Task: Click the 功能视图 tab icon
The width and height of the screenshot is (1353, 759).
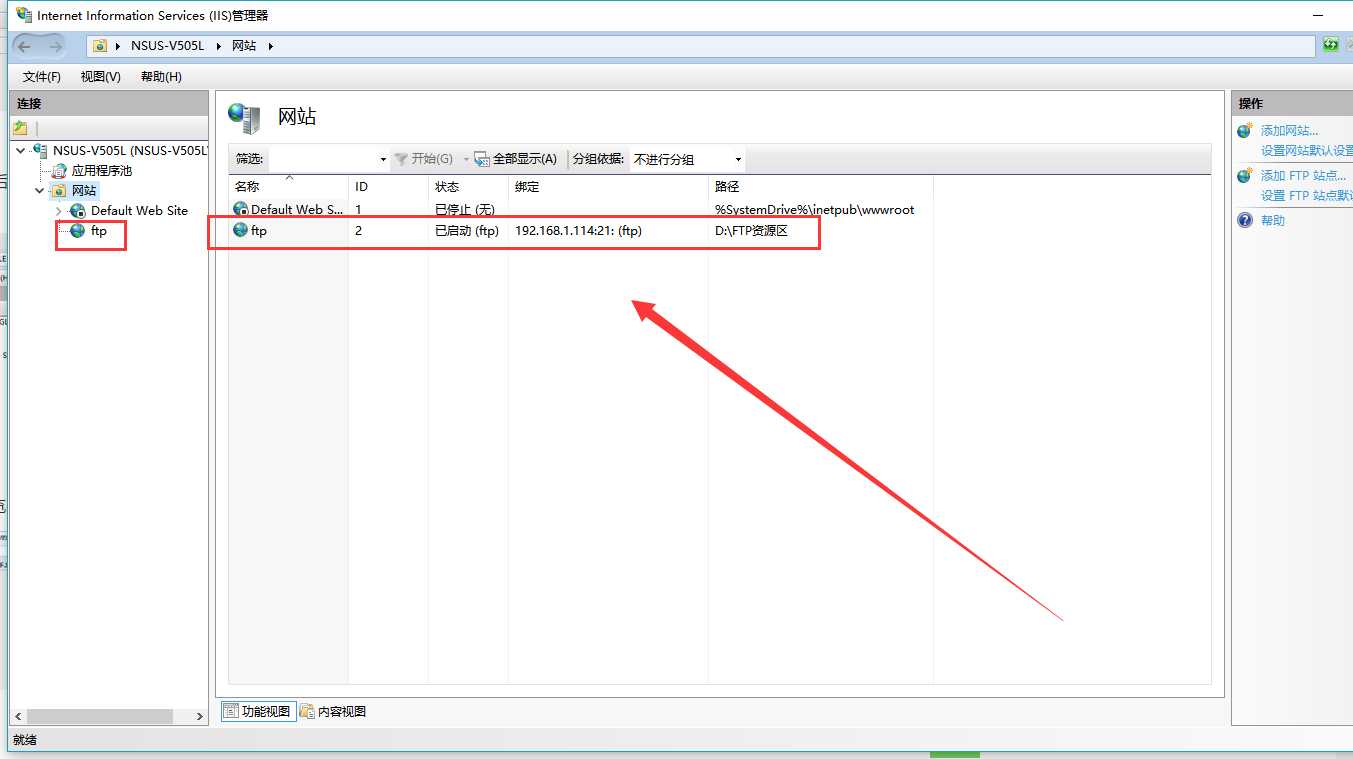Action: (231, 711)
